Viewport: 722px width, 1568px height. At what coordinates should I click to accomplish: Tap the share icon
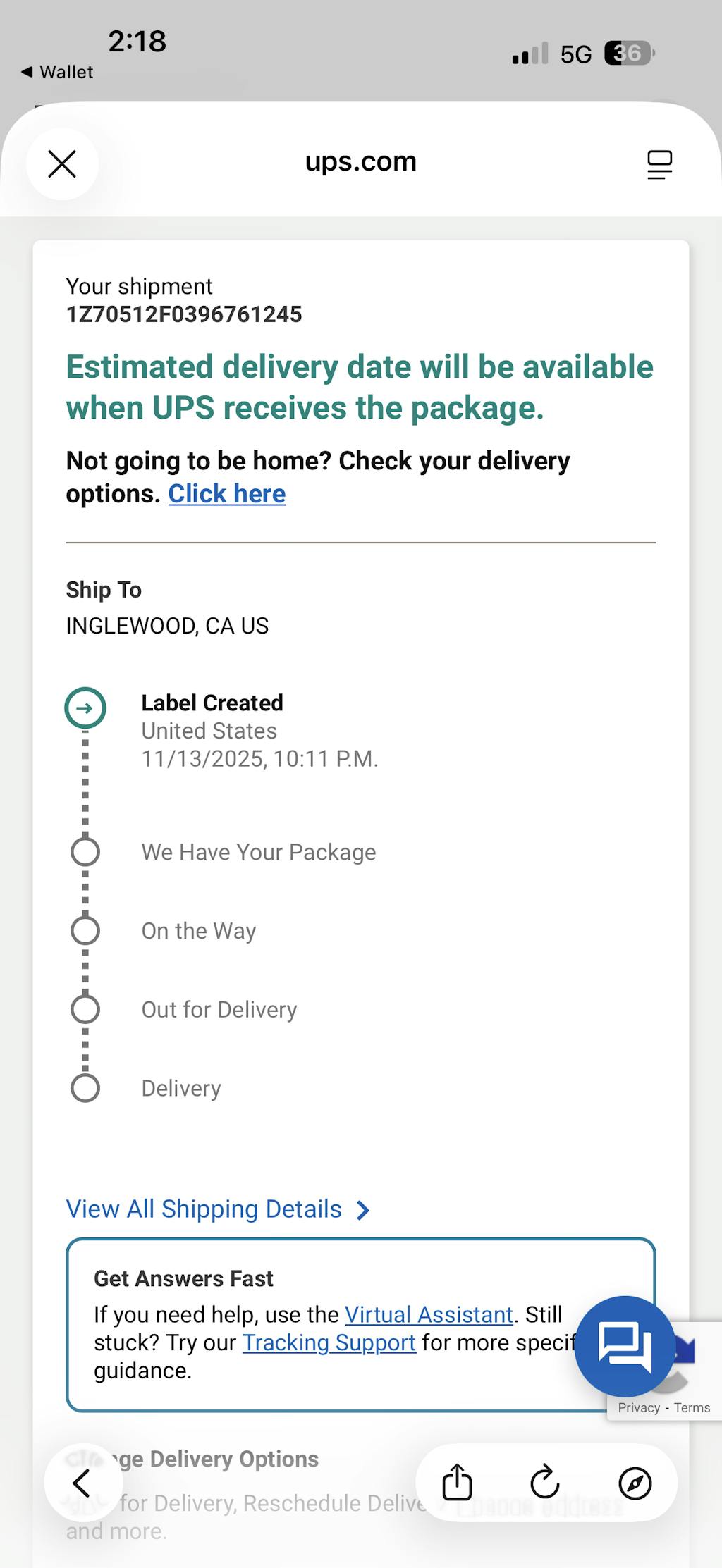point(457,1482)
